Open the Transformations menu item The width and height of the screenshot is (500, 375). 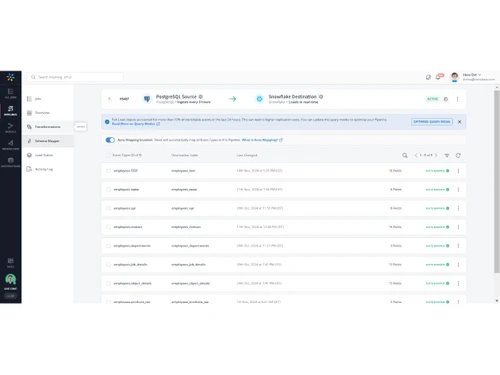click(x=48, y=127)
